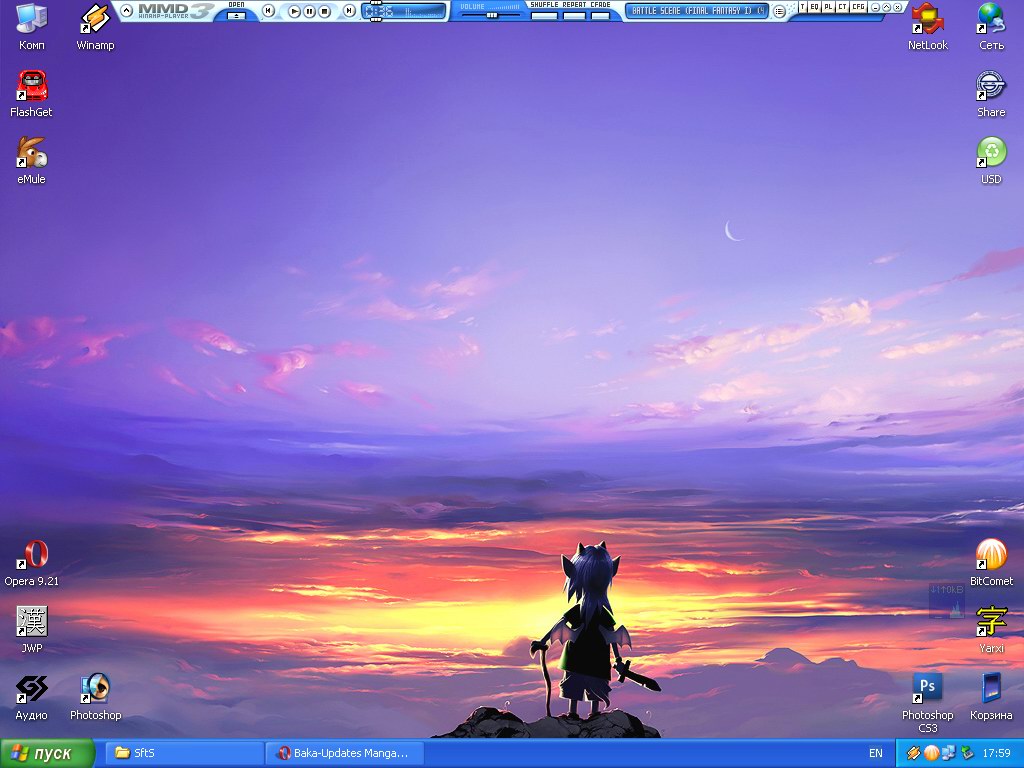
Task: Open the PL playlist panel
Action: (x=829, y=7)
